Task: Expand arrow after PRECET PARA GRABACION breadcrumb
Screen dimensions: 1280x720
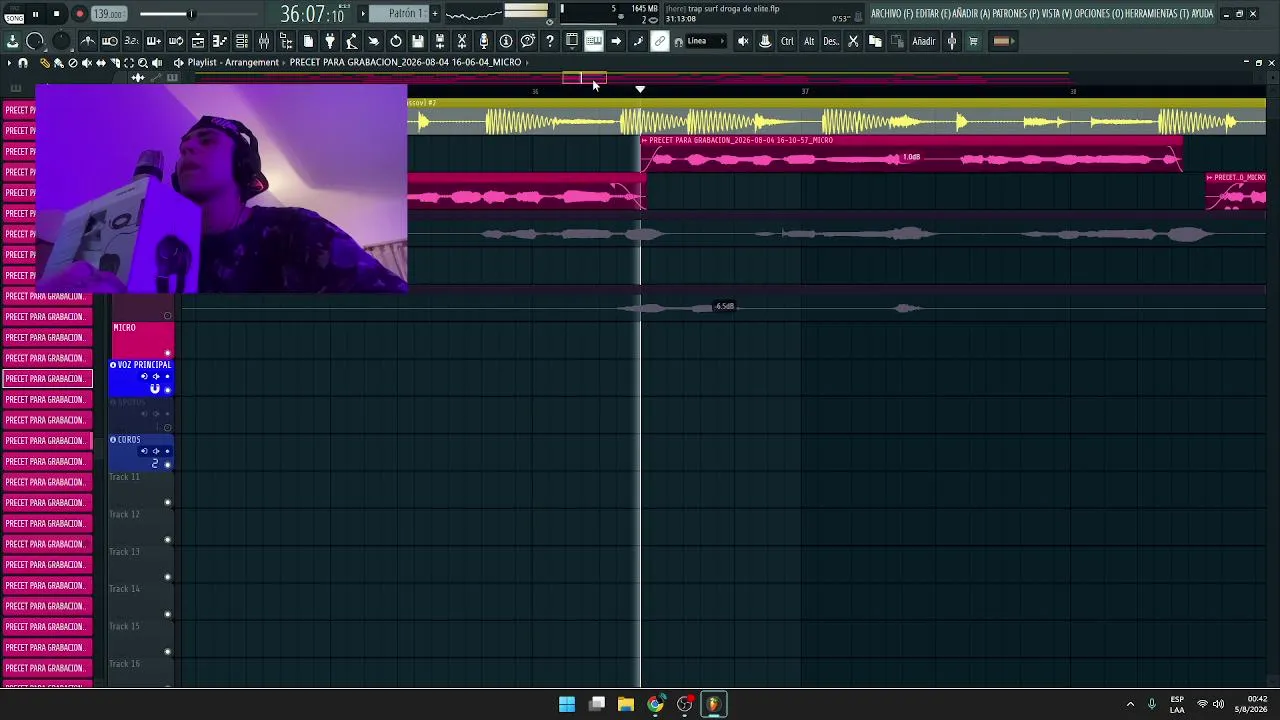Action: (x=527, y=62)
